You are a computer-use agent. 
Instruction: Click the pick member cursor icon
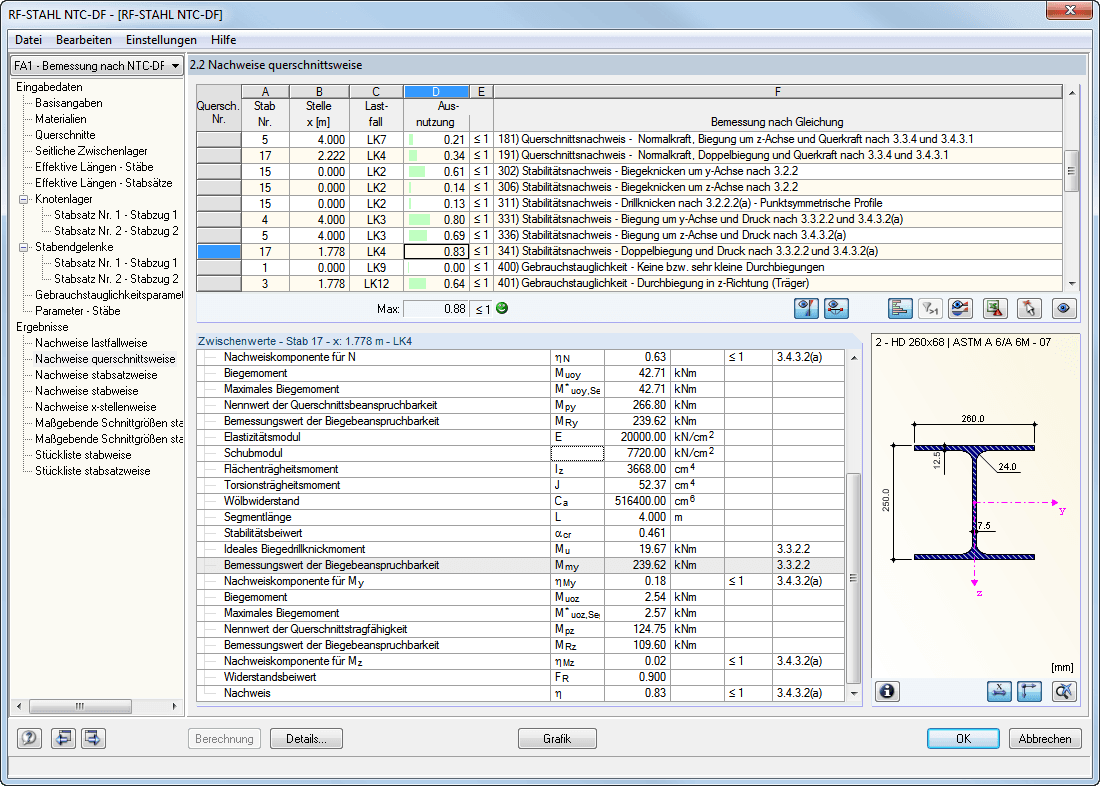click(1029, 309)
